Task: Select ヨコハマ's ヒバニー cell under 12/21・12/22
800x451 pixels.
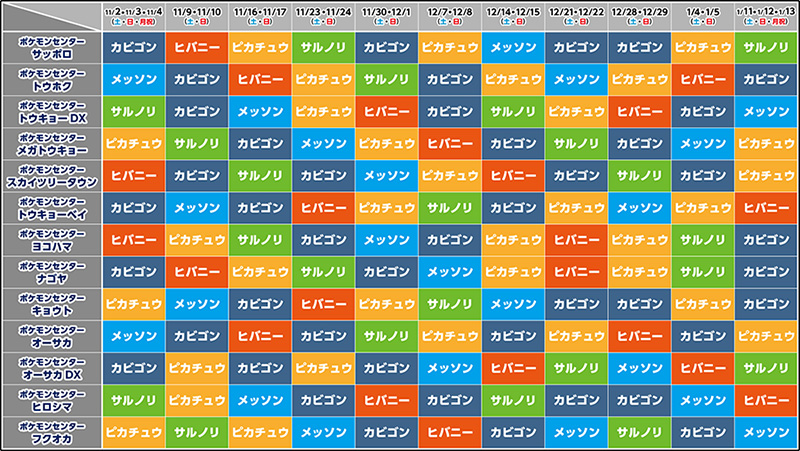Action: pyautogui.click(x=577, y=240)
